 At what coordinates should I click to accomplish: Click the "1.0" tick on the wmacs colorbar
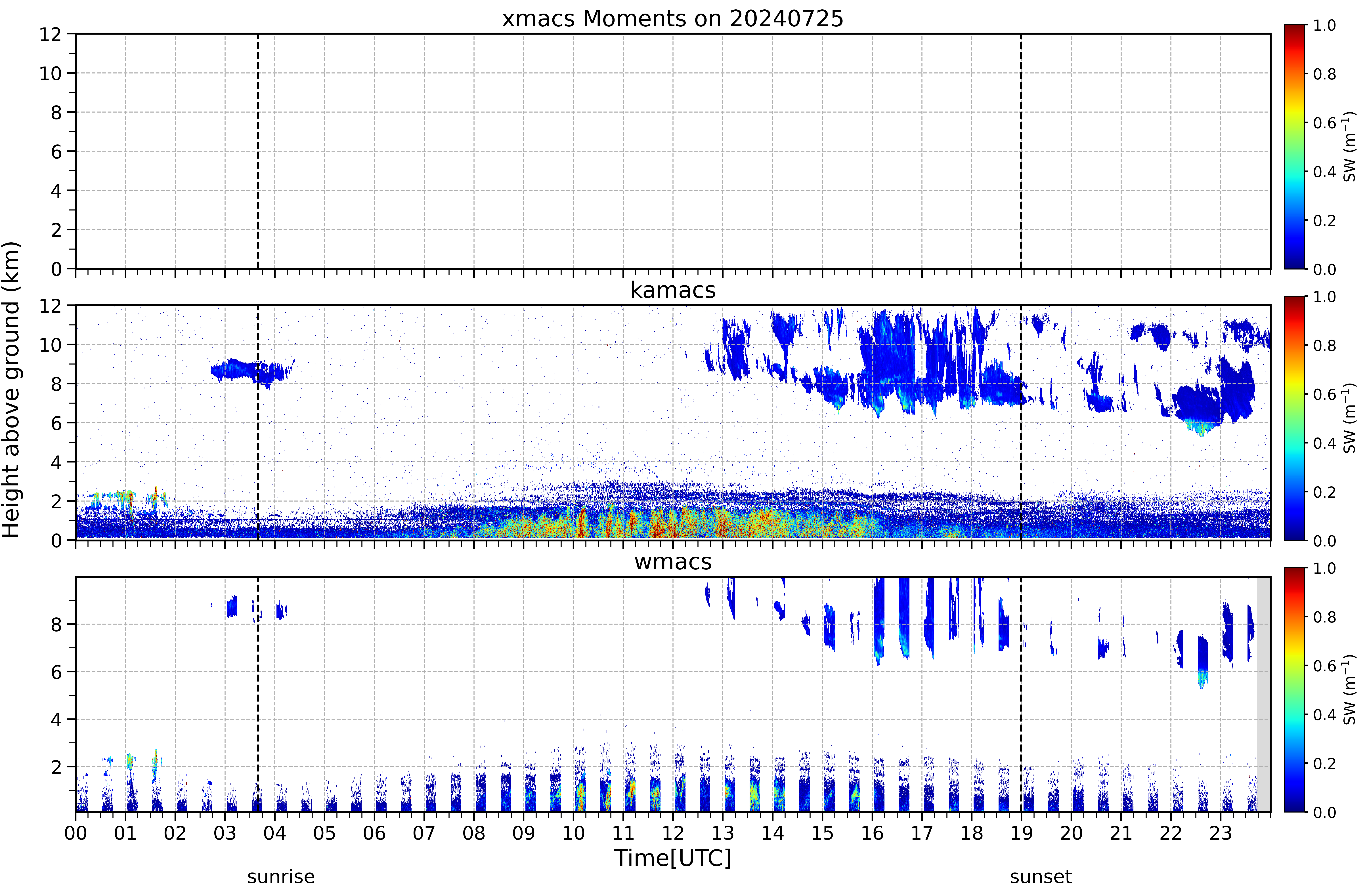1324,569
